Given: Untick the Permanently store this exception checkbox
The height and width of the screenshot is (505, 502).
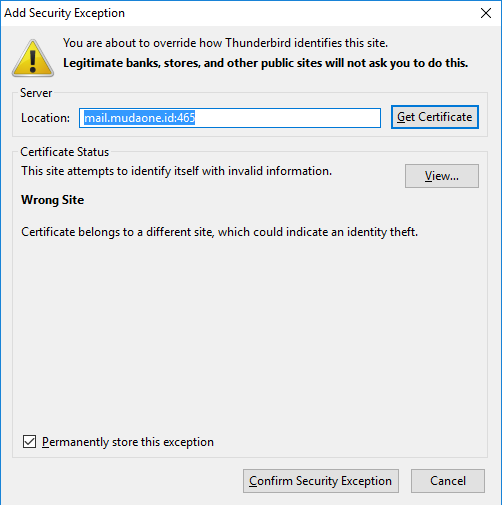Looking at the screenshot, I should [29, 442].
